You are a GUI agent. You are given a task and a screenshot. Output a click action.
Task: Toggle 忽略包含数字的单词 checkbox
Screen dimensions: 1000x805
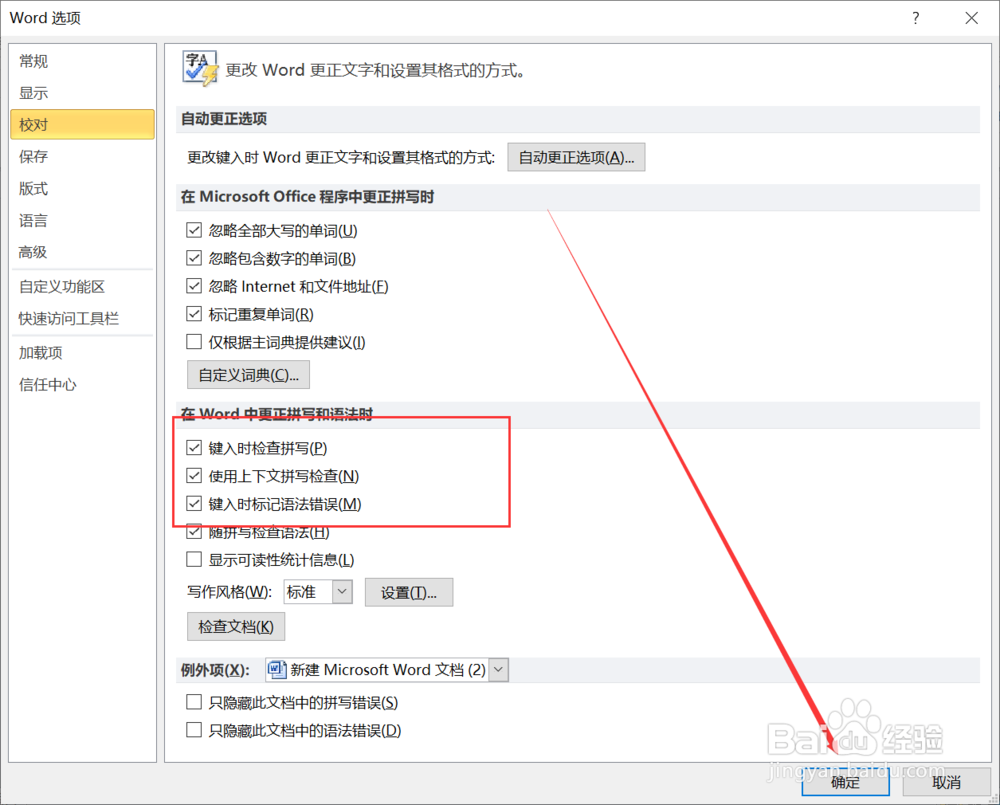point(194,258)
